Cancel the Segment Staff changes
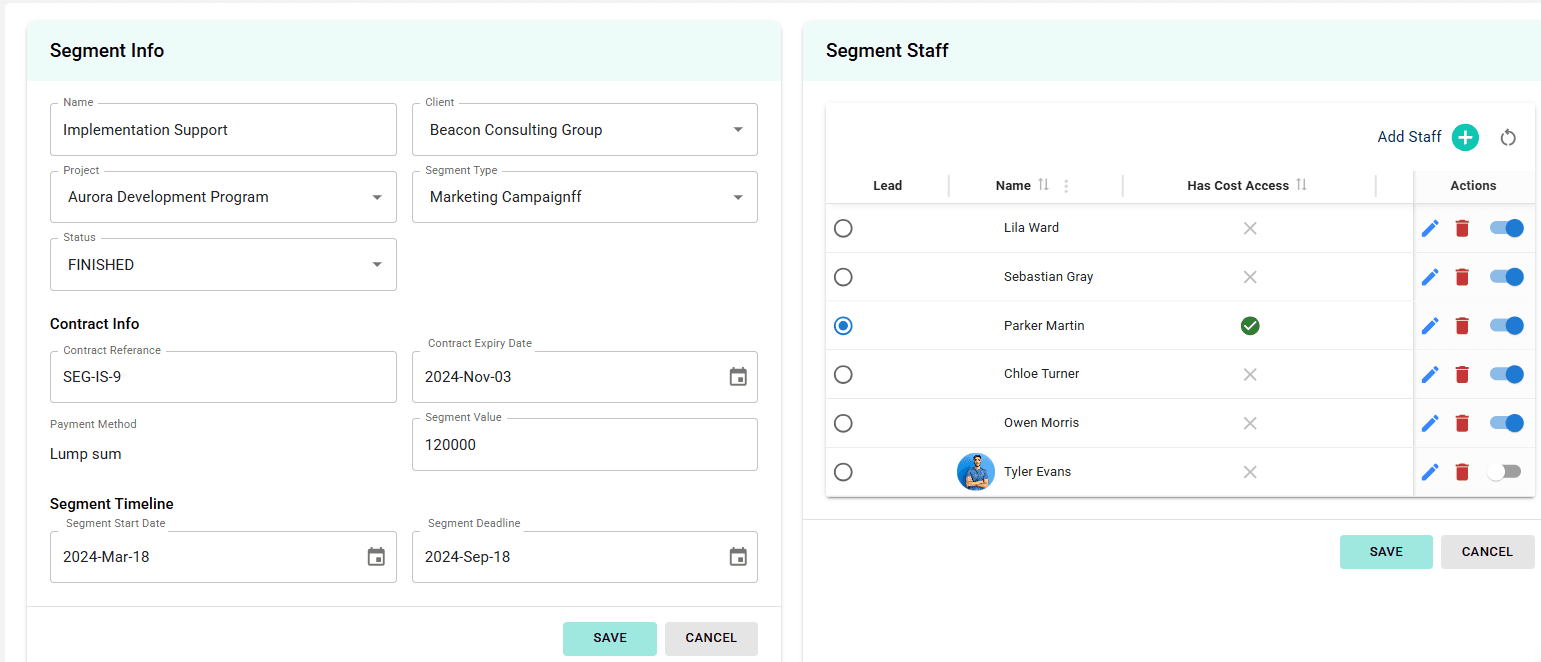 coord(1487,551)
